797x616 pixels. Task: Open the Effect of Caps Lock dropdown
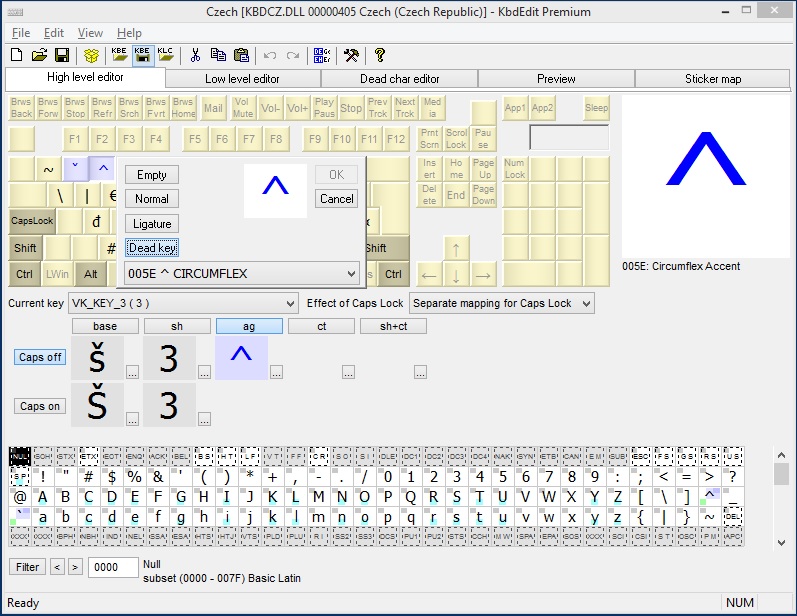point(585,303)
